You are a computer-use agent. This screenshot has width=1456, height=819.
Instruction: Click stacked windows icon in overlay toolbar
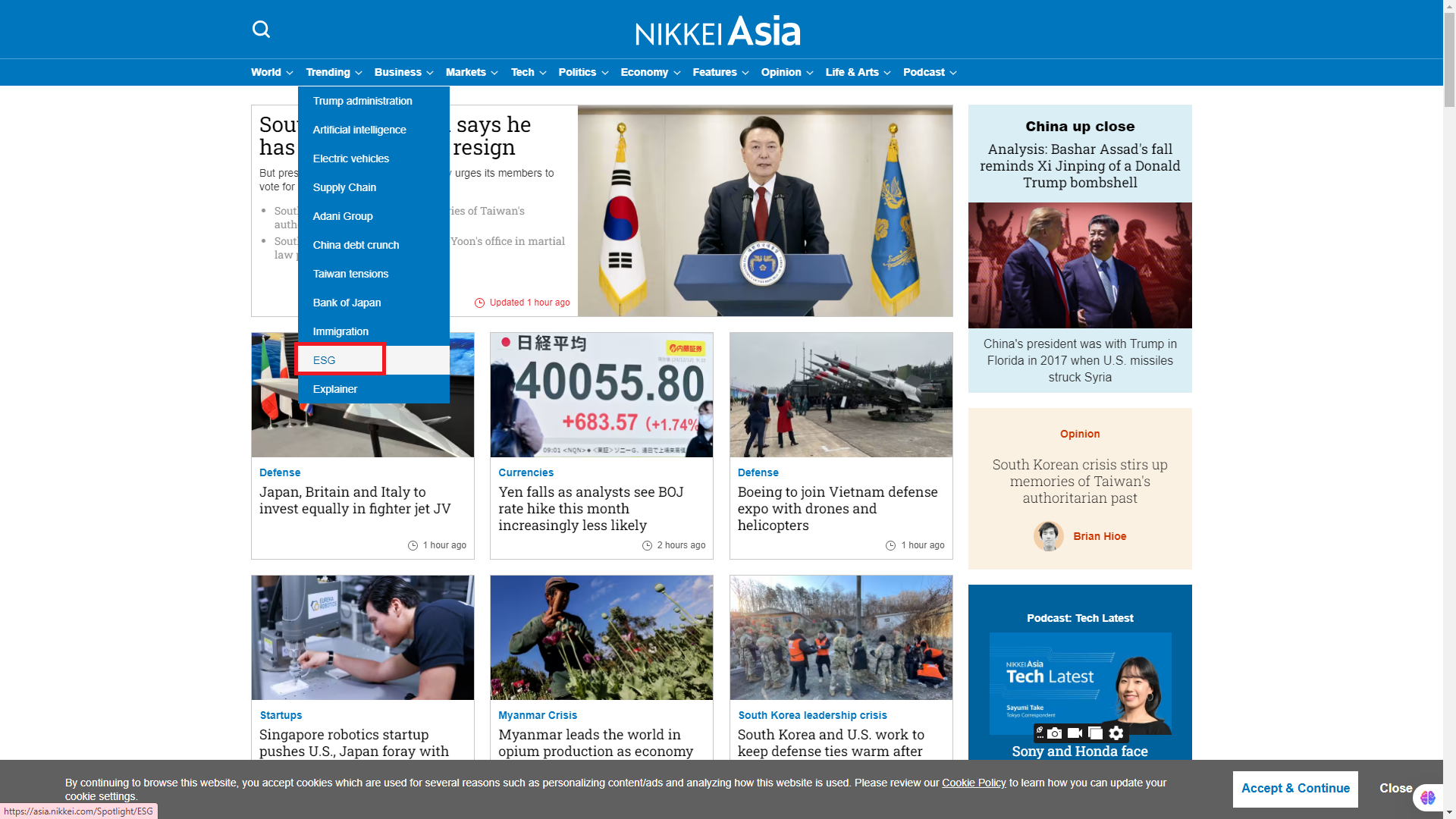pyautogui.click(x=1095, y=733)
